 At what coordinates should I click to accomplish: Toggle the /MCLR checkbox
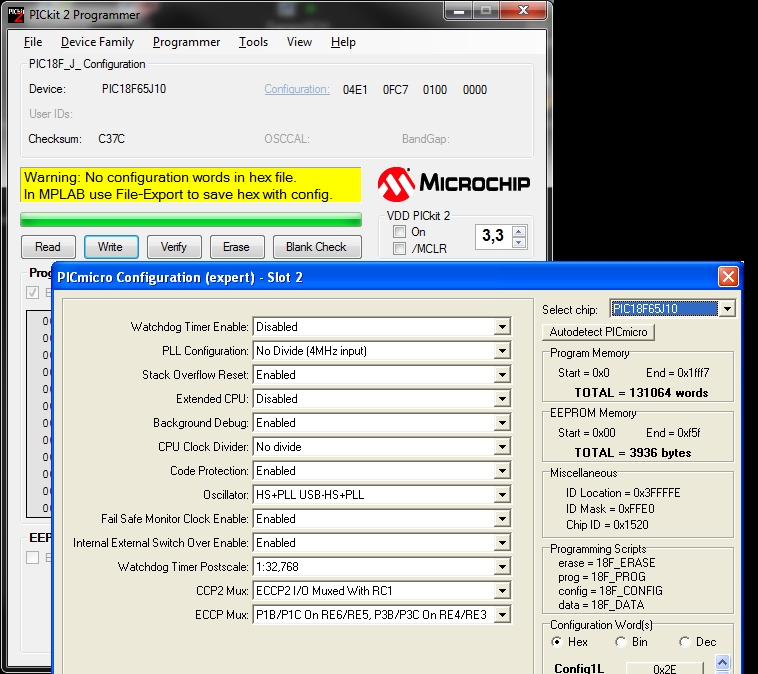(x=399, y=249)
